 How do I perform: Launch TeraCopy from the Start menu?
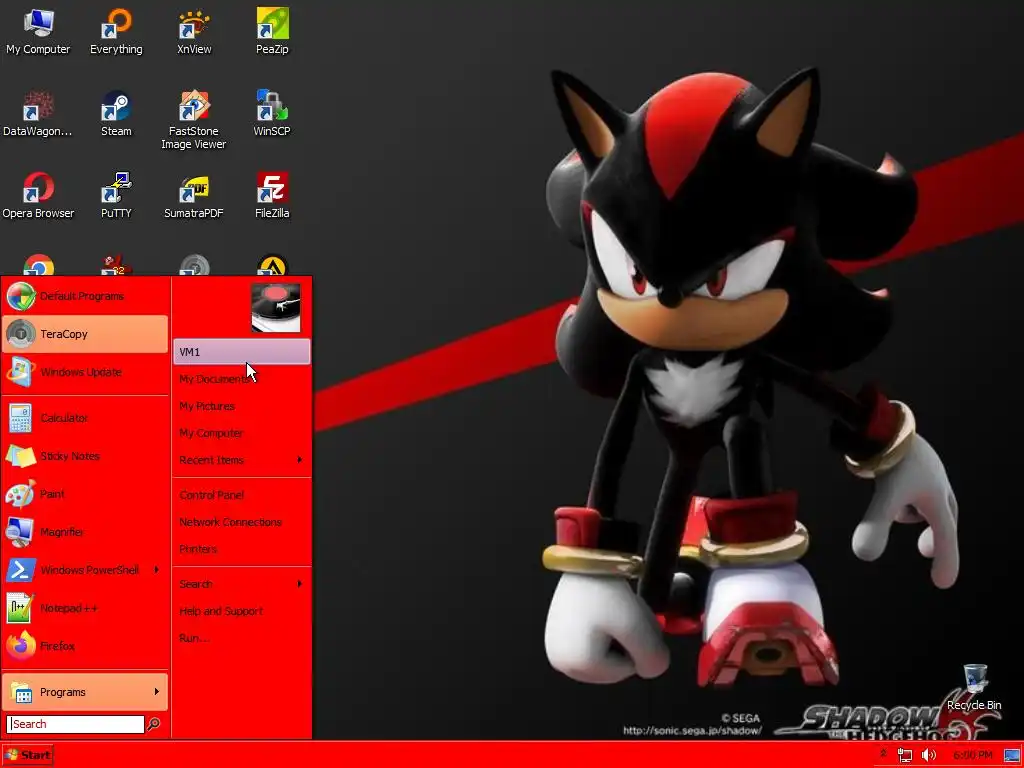tap(85, 334)
